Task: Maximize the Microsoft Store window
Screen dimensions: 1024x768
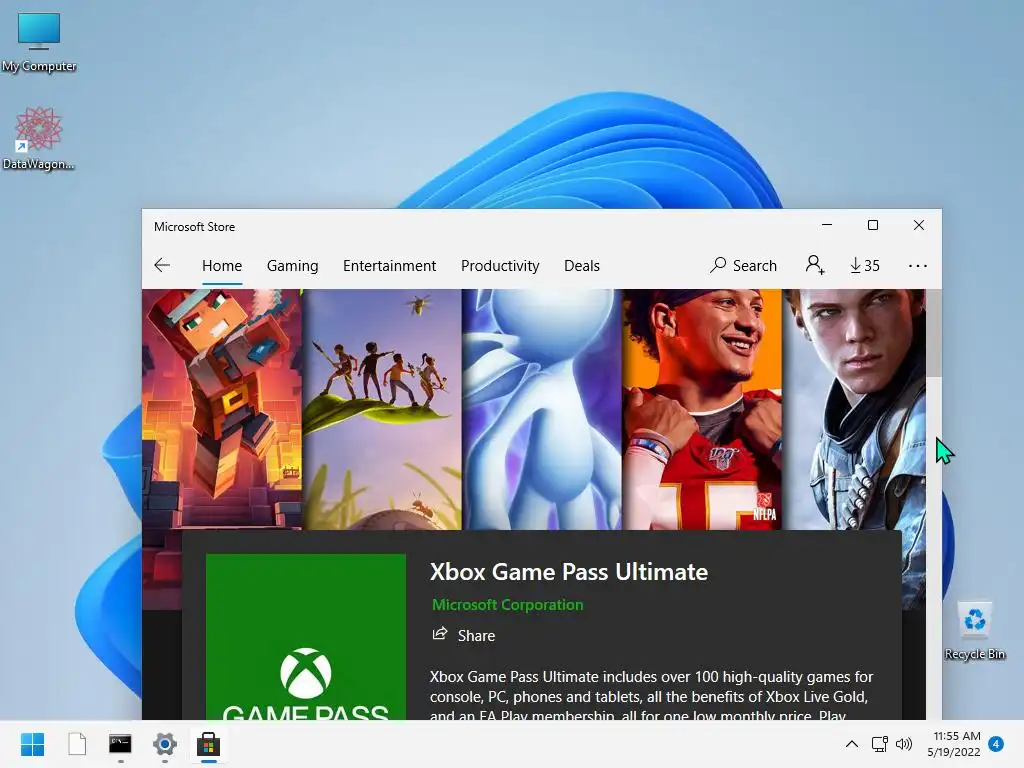Action: [x=872, y=225]
